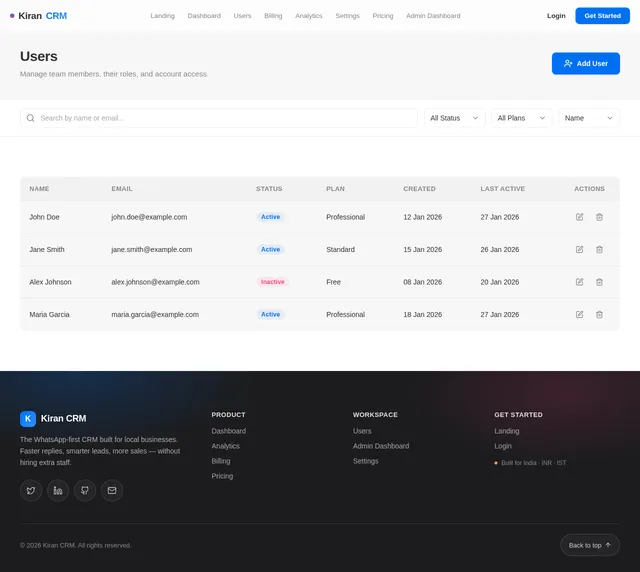Image resolution: width=640 pixels, height=572 pixels.
Task: Click jane.smith@example.com email cell
Action: click(151, 249)
